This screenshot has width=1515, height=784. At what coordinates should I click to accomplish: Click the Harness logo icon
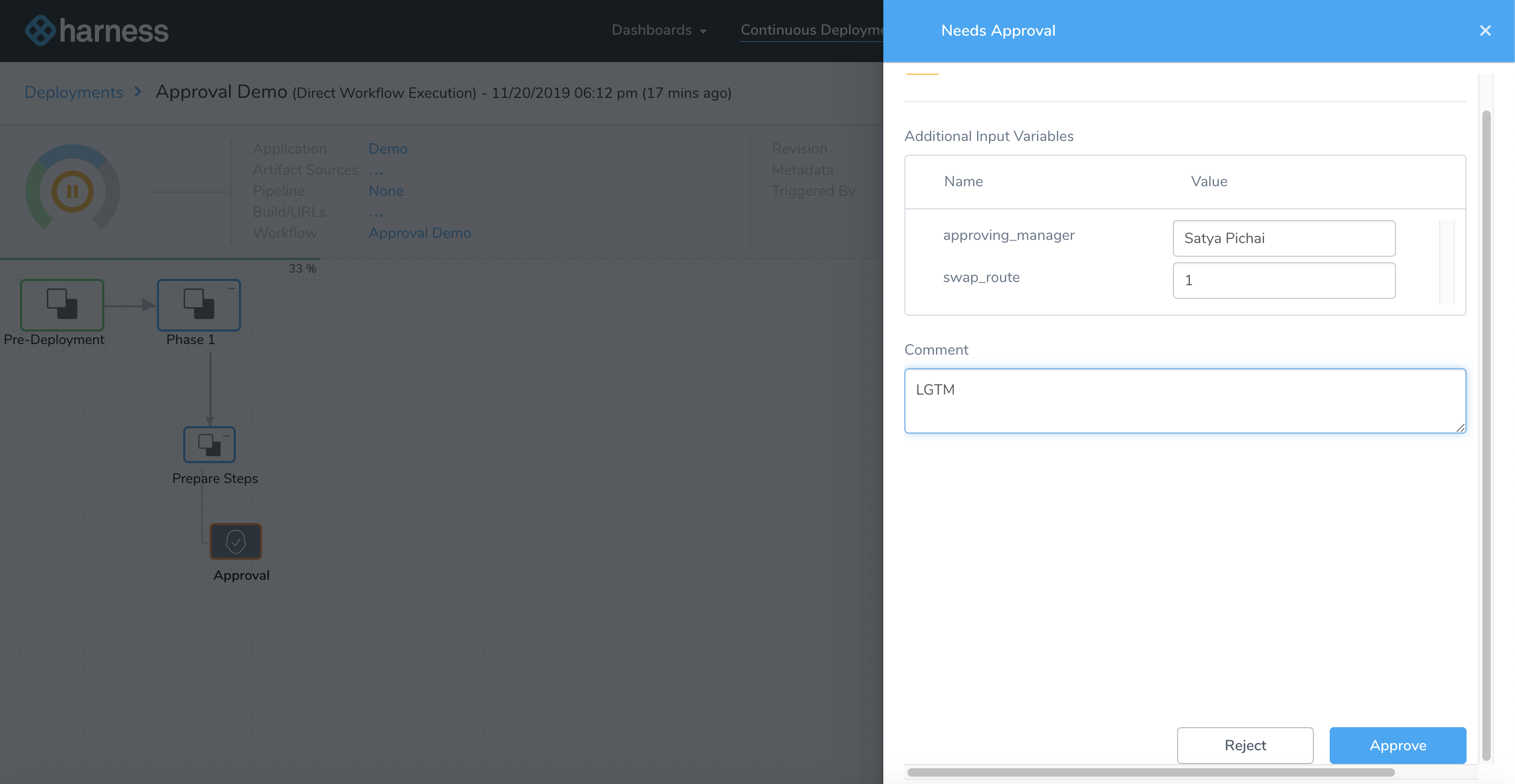coord(41,31)
